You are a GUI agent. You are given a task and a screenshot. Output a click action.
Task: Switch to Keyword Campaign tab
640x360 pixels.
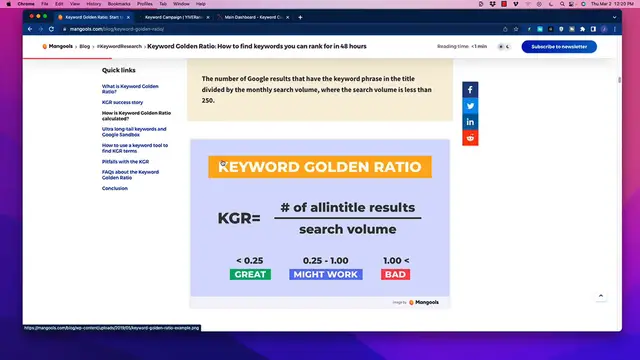tap(173, 17)
